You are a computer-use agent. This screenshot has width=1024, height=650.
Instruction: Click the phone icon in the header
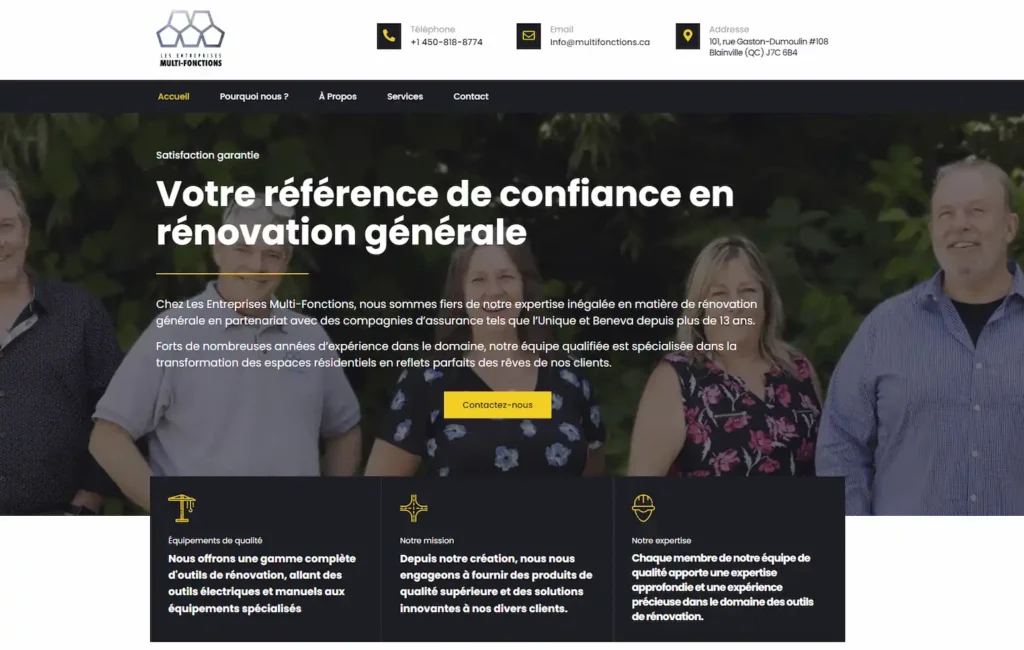click(x=389, y=36)
